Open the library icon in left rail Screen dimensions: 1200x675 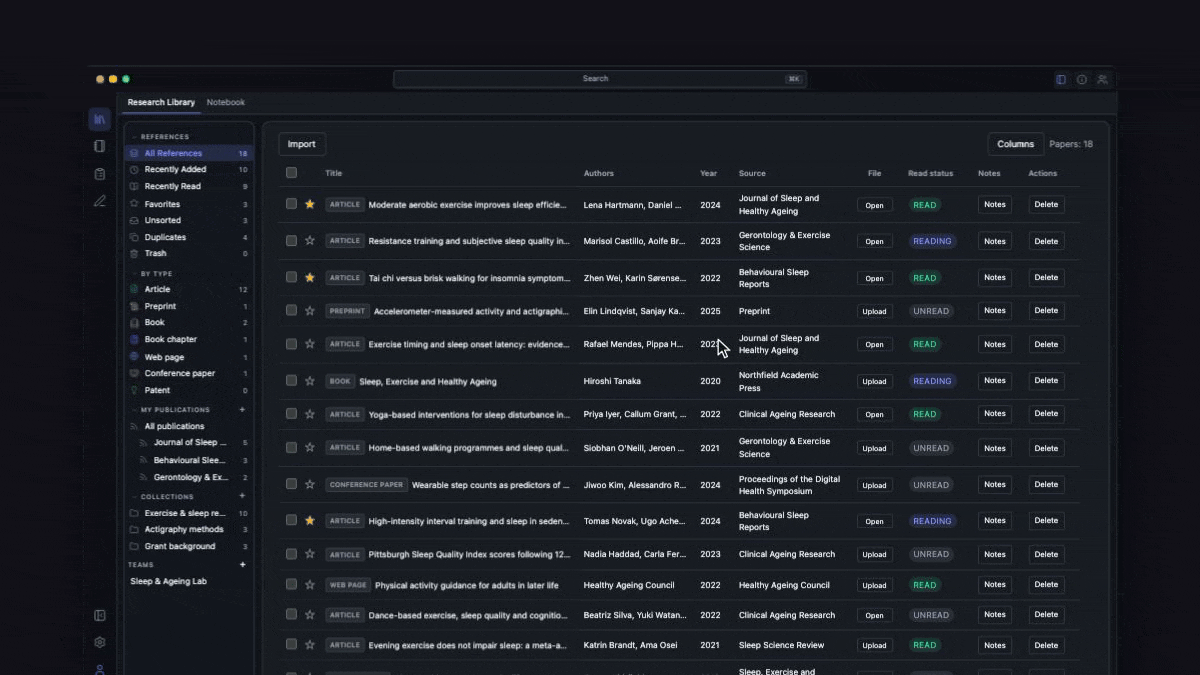tap(99, 120)
